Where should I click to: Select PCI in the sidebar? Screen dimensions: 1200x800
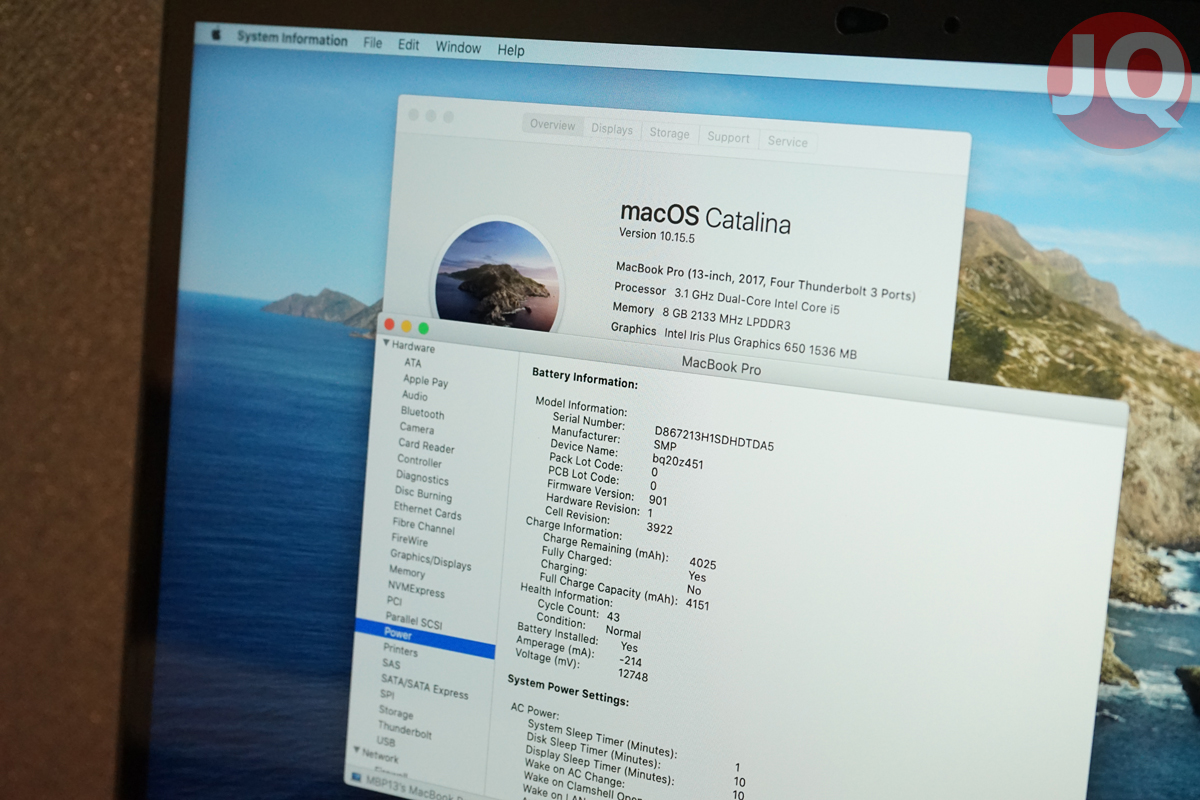(x=394, y=602)
